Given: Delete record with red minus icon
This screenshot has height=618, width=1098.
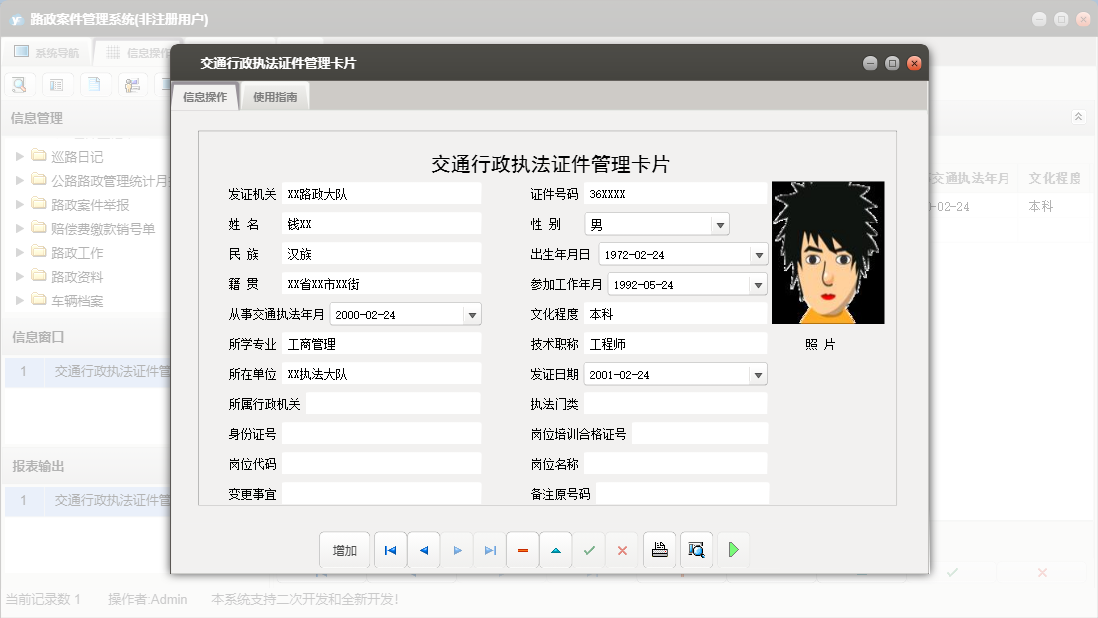Looking at the screenshot, I should [523, 550].
